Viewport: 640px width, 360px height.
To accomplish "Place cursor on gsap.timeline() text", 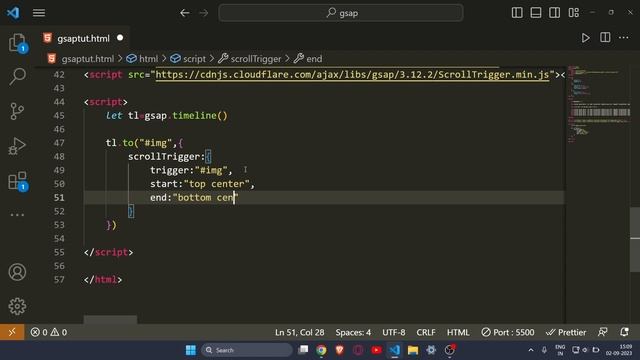I will [186, 116].
